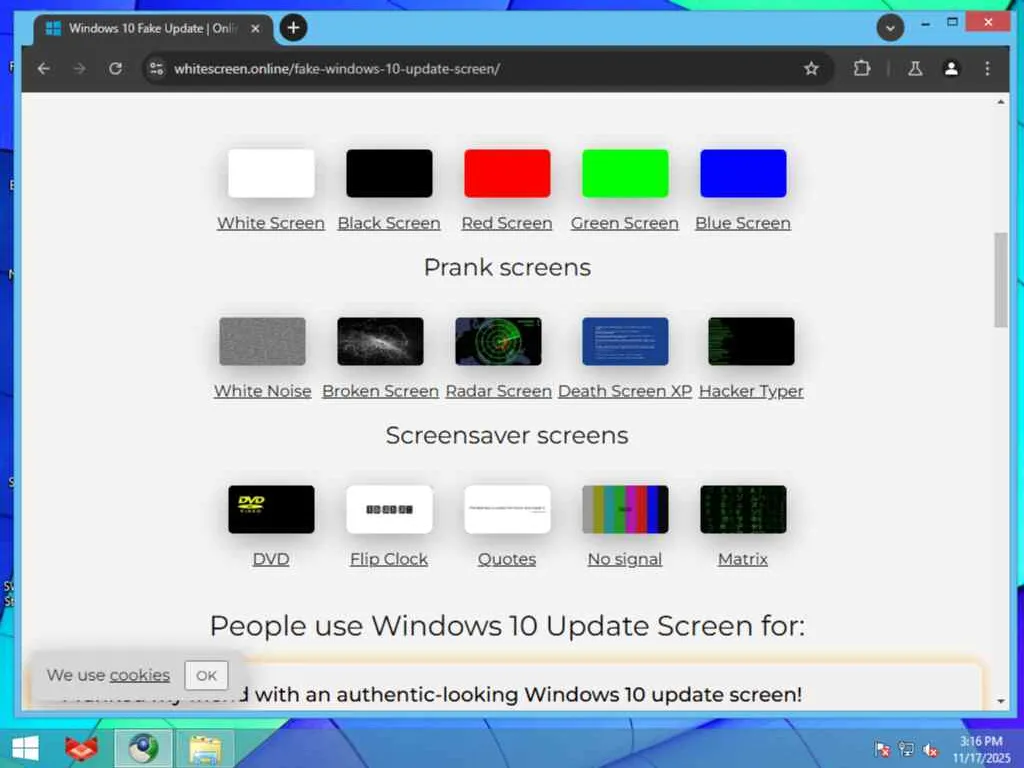Image resolution: width=1024 pixels, height=768 pixels.
Task: Open File Explorer from the taskbar
Action: tap(205, 748)
